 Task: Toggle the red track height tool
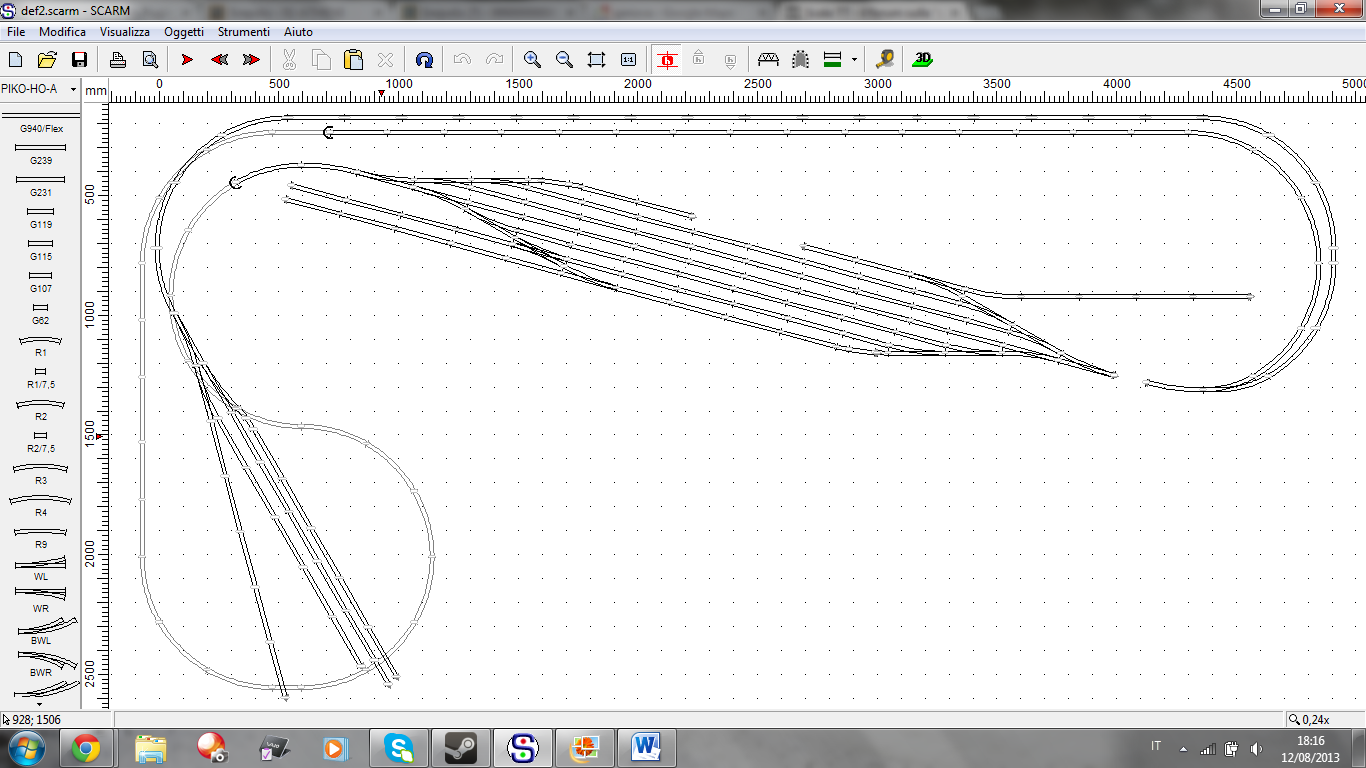pos(667,60)
